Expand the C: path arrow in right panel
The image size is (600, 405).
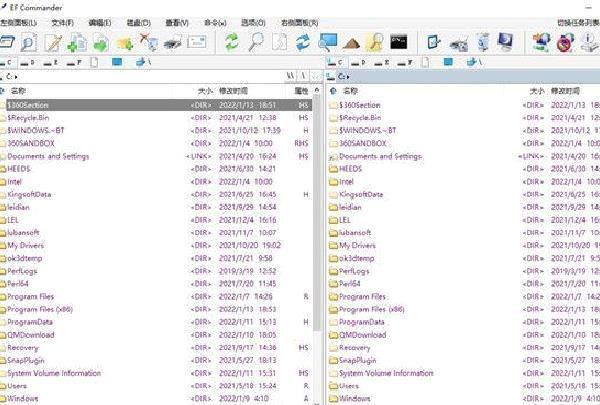(x=348, y=77)
